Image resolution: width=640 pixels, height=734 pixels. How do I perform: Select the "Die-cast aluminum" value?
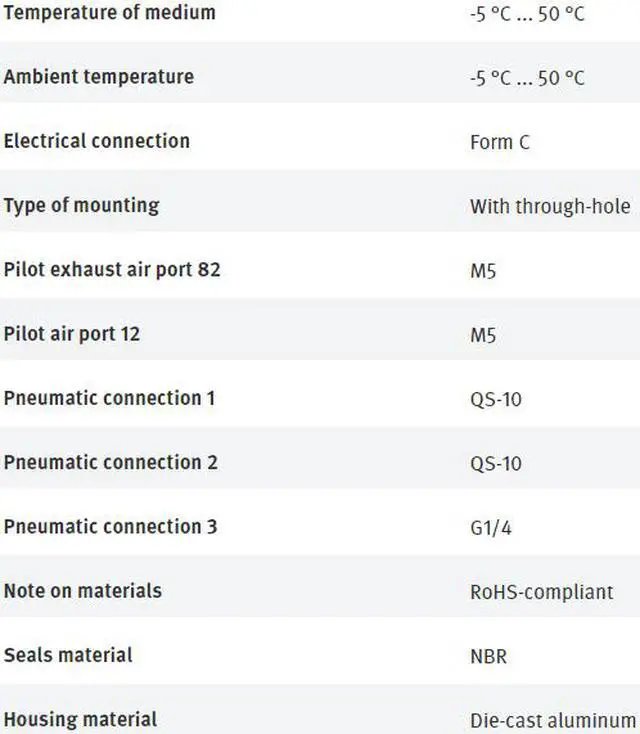553,720
